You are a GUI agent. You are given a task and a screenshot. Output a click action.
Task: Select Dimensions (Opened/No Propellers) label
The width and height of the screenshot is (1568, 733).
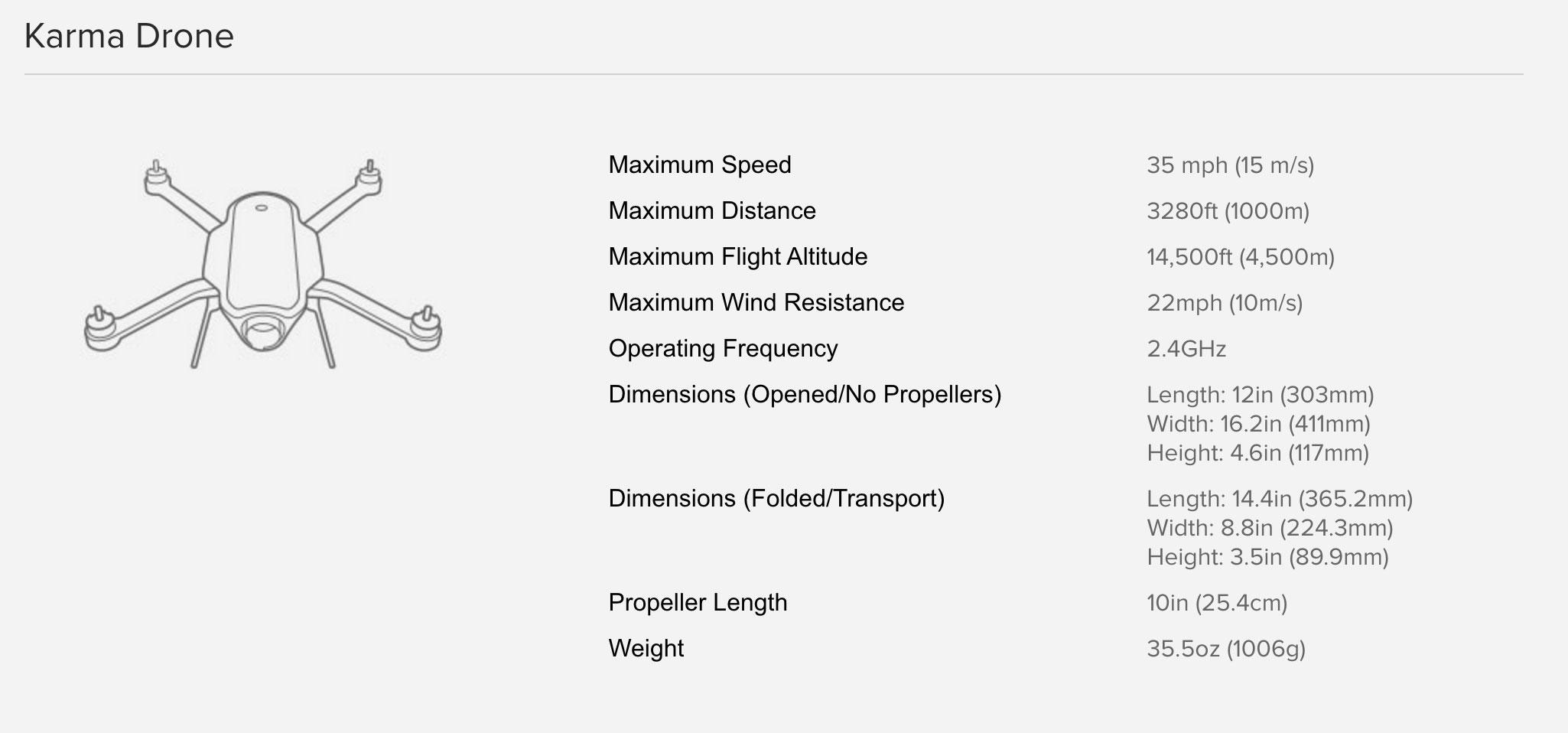[x=805, y=394]
